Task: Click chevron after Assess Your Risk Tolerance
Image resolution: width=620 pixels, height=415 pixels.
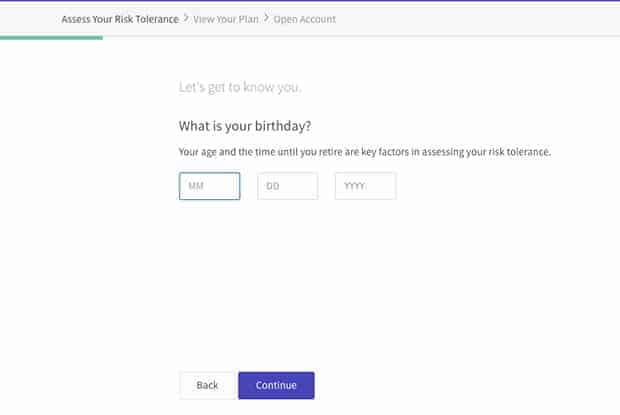Action: click(186, 18)
